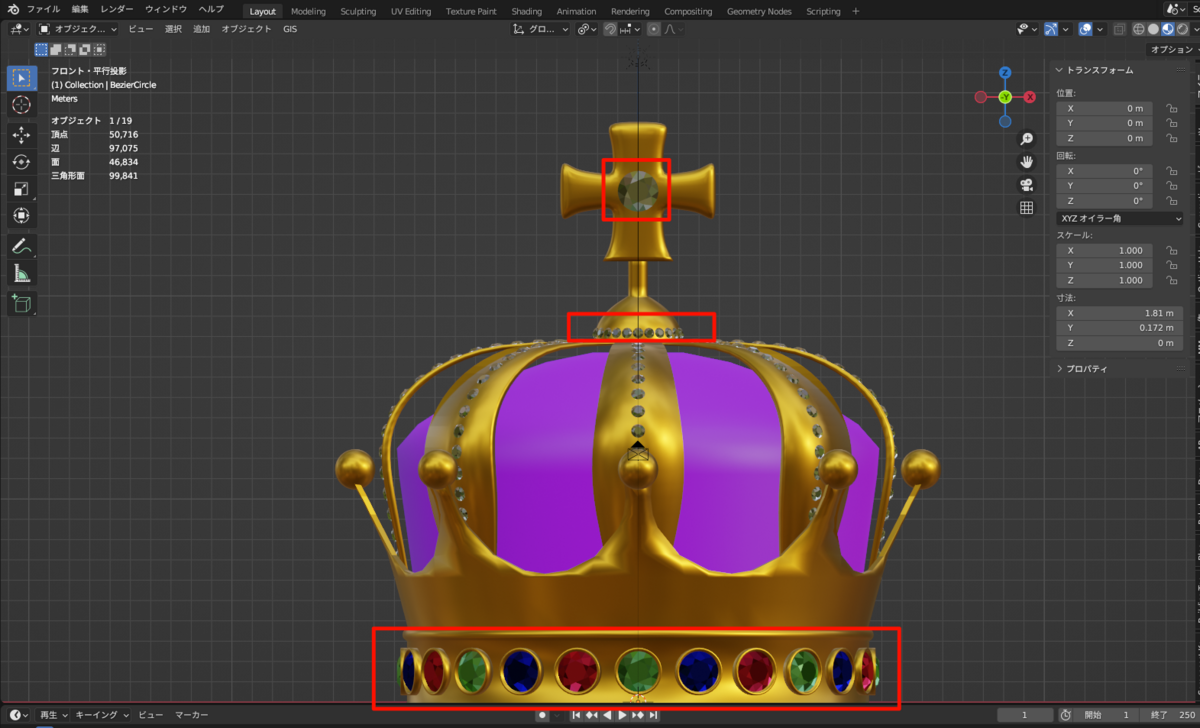1200x728 pixels.
Task: Select the Scale tool
Action: [x=22, y=189]
